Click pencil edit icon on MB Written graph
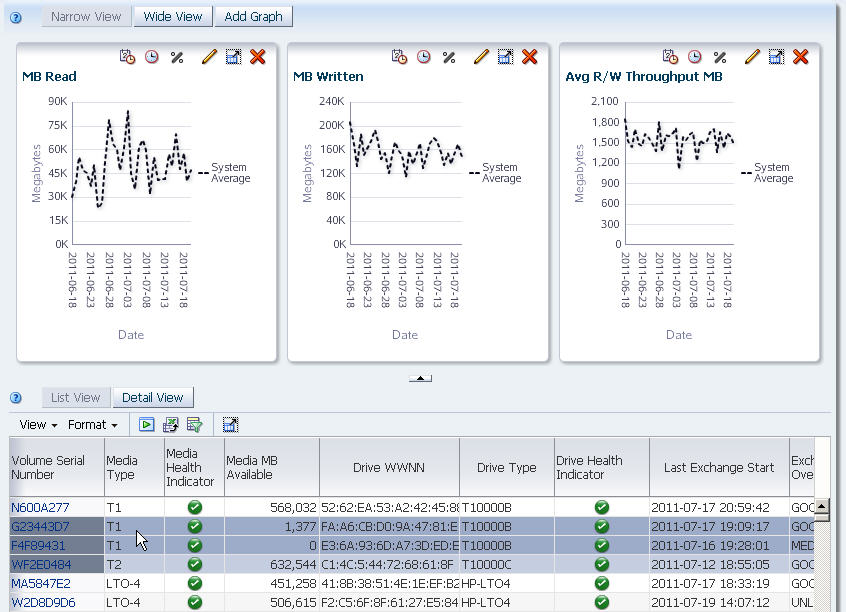 point(481,57)
